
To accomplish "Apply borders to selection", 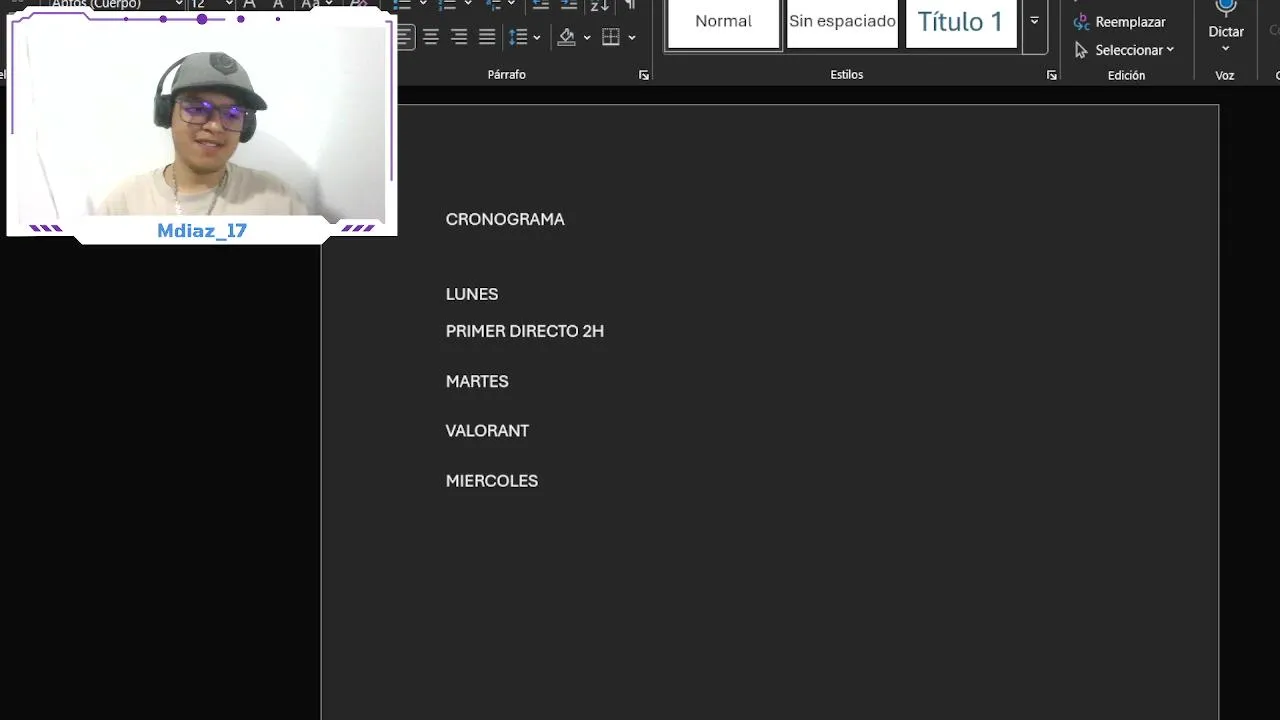I will (611, 37).
